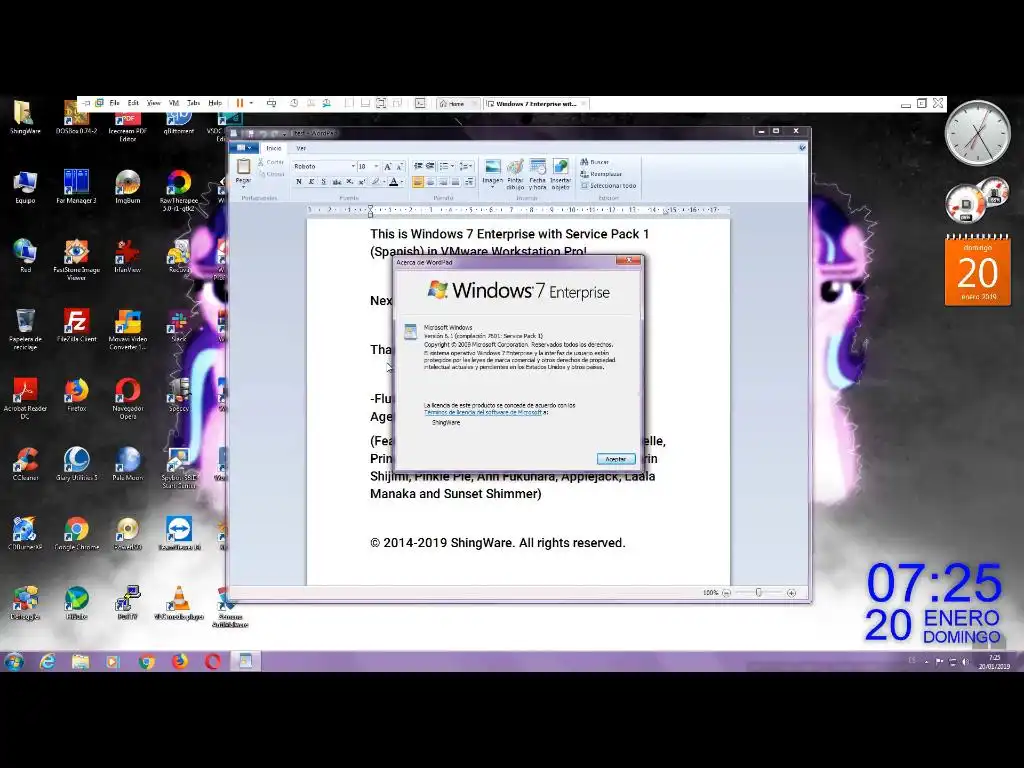The height and width of the screenshot is (768, 1024).
Task: Toggle subscript formatting
Action: (349, 182)
